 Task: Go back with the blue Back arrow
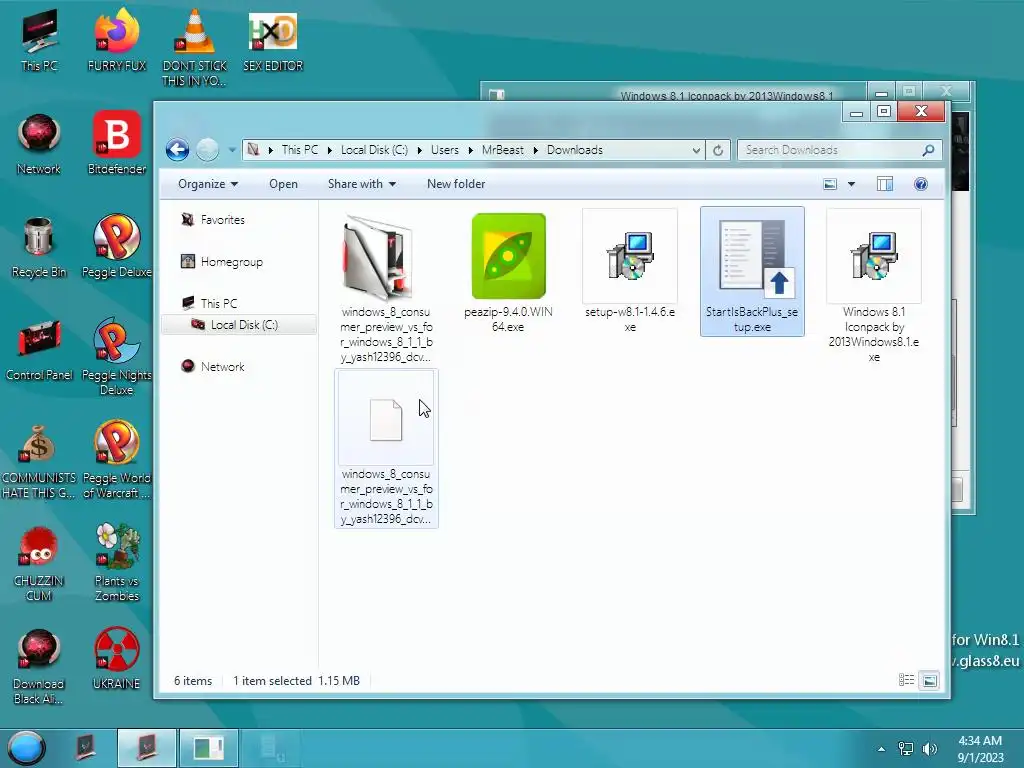click(x=177, y=150)
